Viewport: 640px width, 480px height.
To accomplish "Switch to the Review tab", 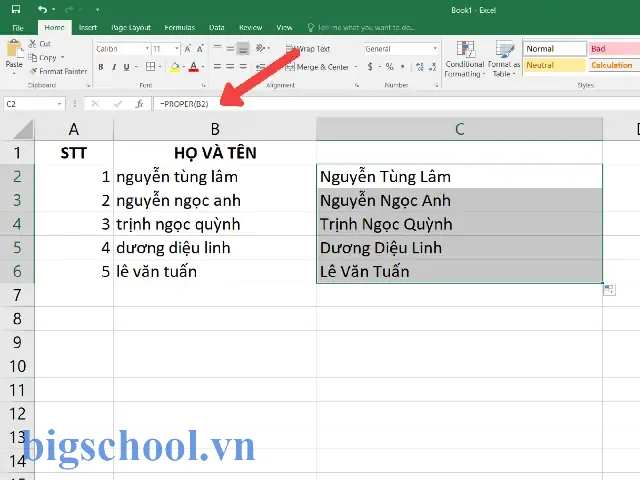I will pyautogui.click(x=251, y=27).
